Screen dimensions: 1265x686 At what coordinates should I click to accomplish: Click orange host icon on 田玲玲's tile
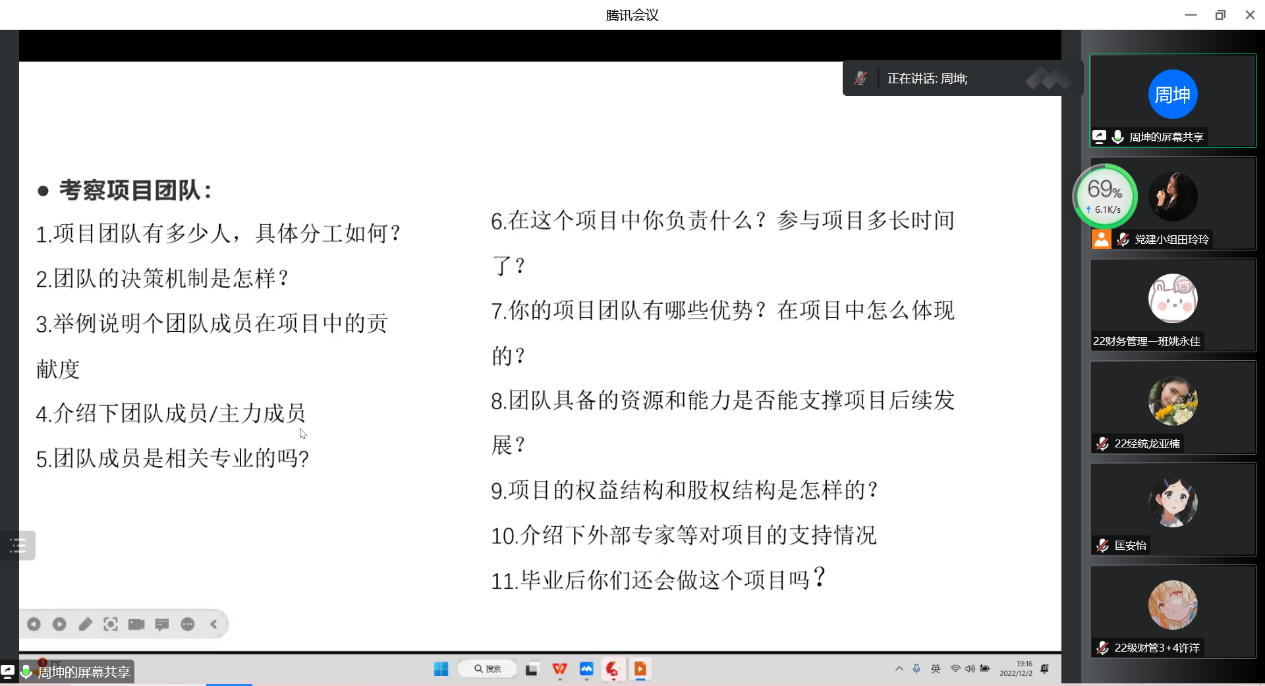(1101, 239)
